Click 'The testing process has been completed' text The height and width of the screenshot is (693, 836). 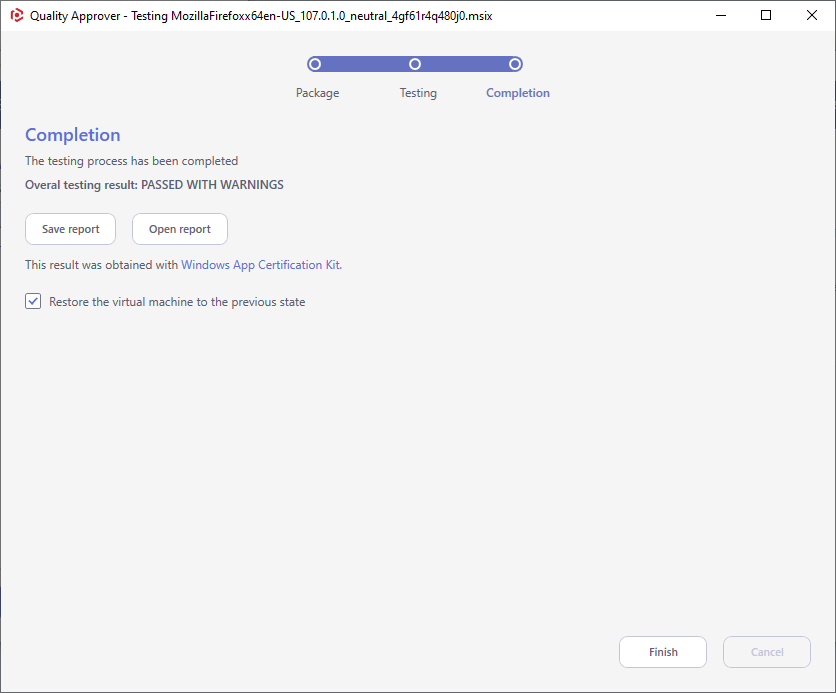131,161
